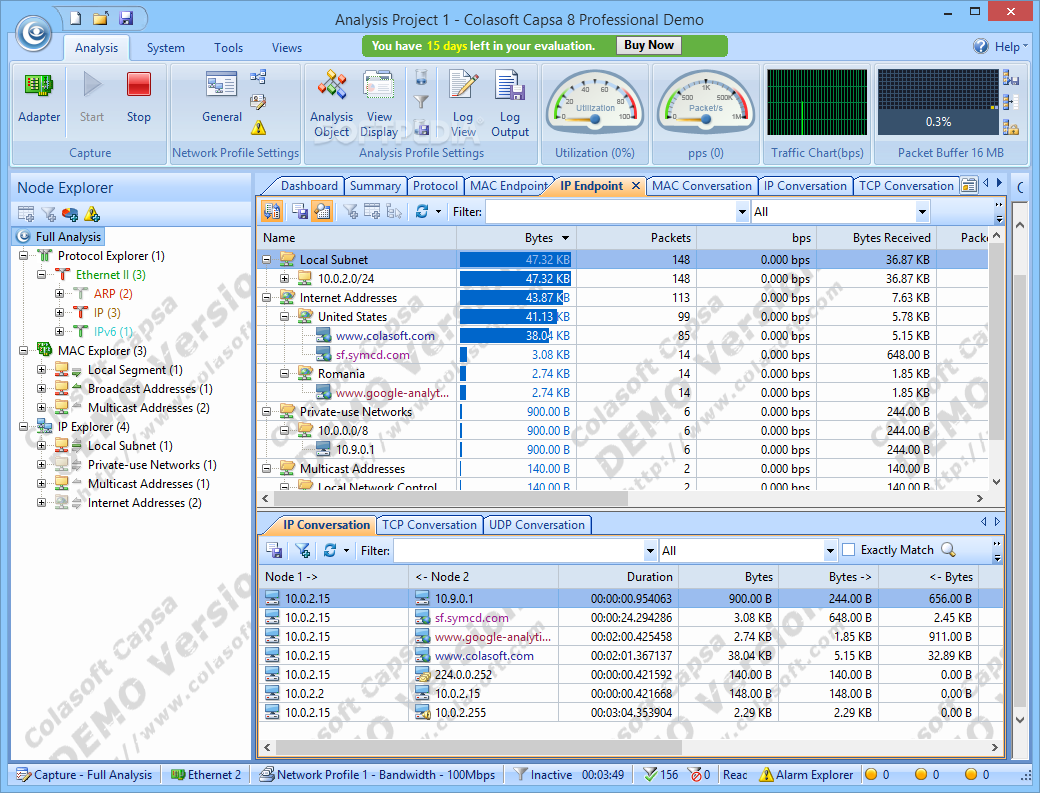
Task: Click the alarm warning icon in Network Profile Settings
Action: click(258, 127)
